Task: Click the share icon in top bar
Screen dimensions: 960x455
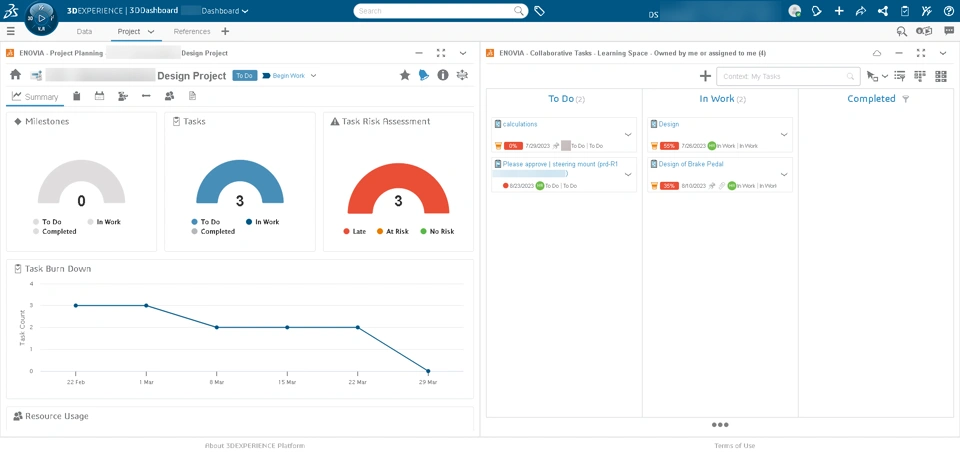Action: (860, 11)
